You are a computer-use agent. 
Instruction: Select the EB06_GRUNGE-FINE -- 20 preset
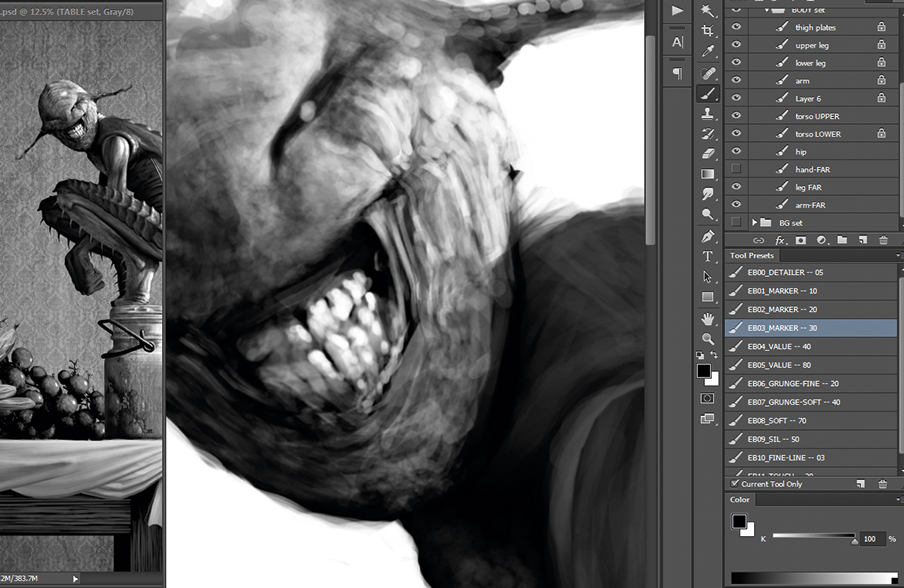(792, 384)
